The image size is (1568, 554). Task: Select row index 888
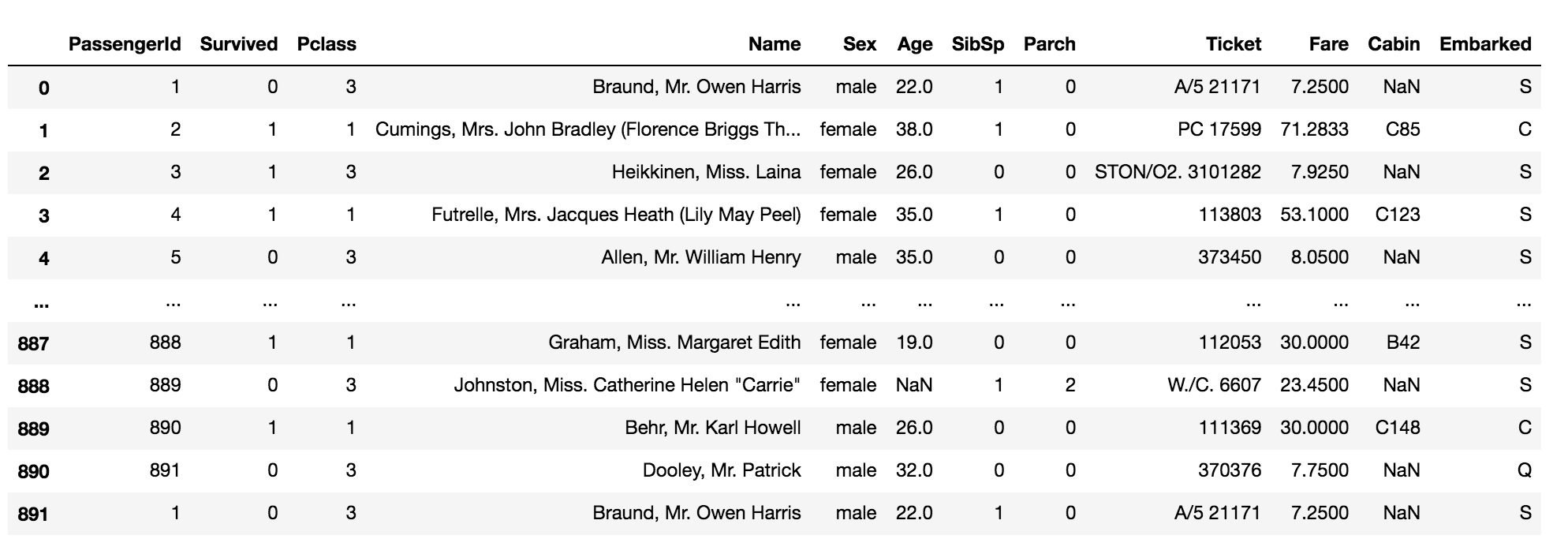[33, 386]
